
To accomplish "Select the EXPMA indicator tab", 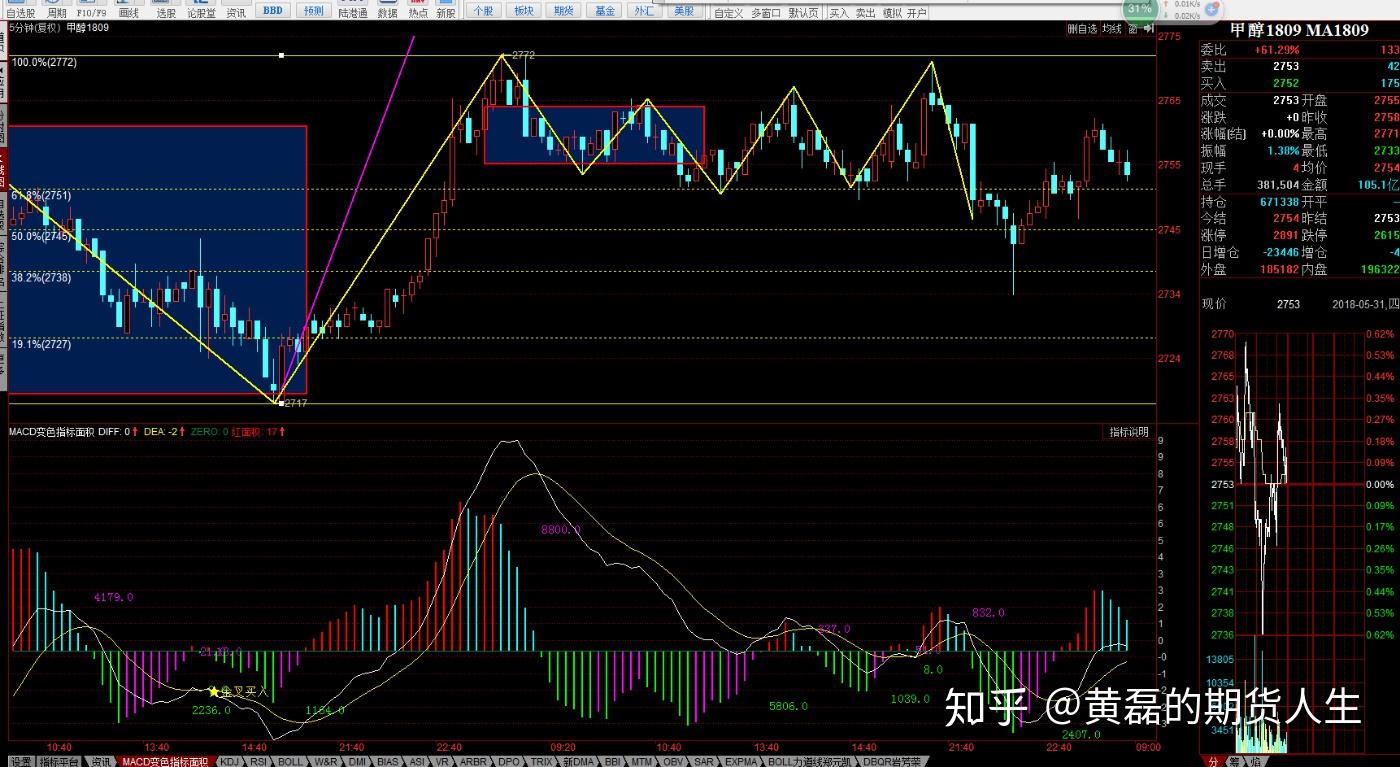I will pos(742,760).
